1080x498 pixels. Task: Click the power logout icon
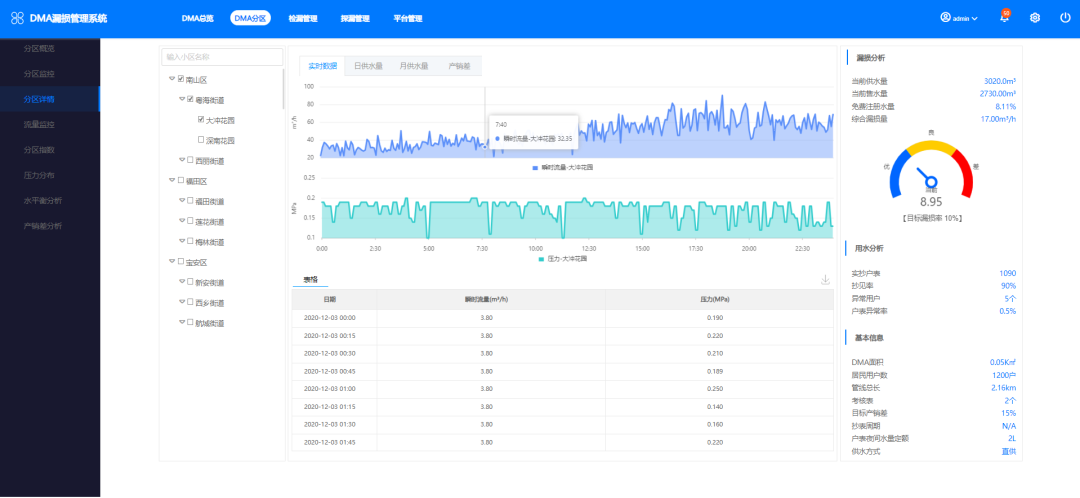click(1065, 19)
